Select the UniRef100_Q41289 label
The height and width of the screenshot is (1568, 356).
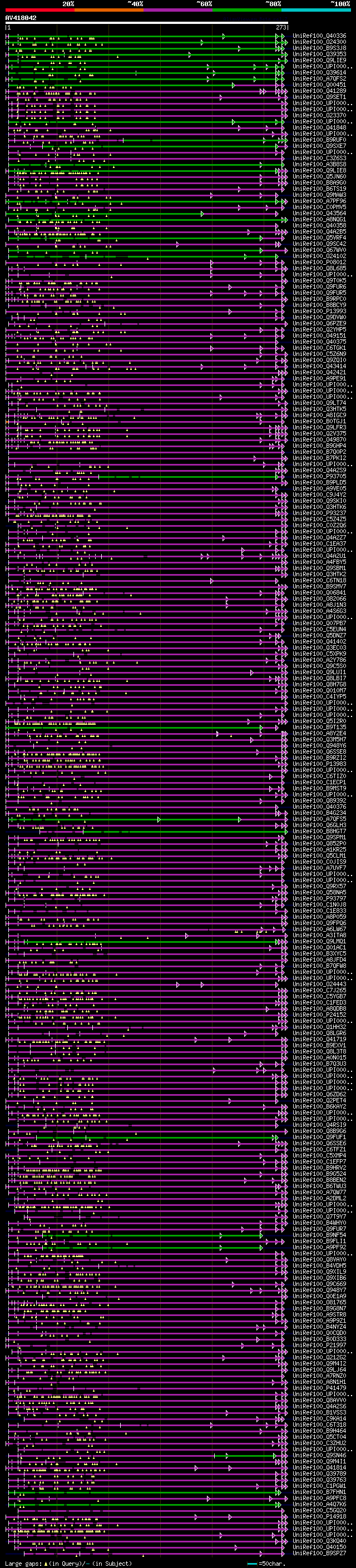tap(319, 91)
